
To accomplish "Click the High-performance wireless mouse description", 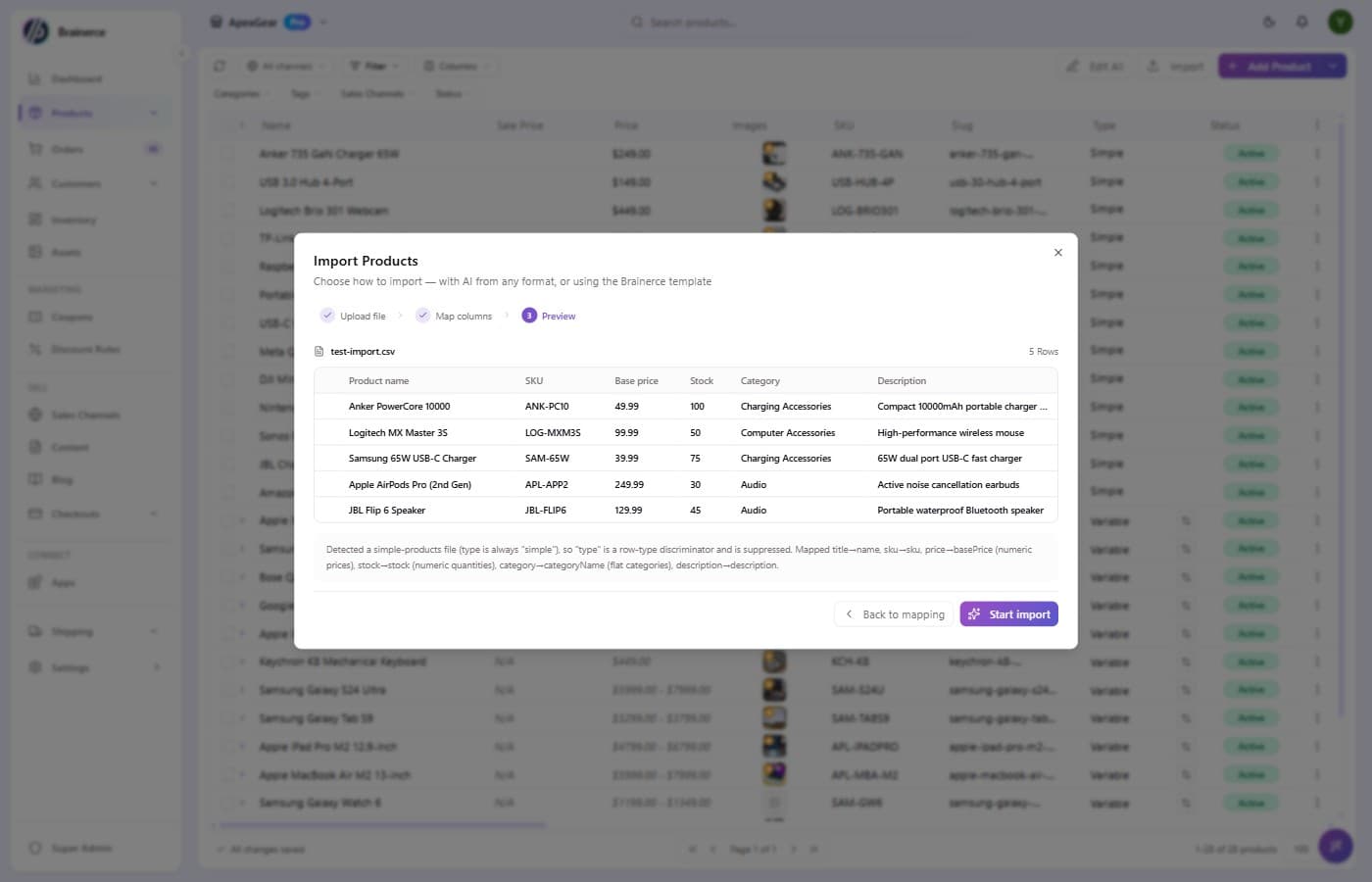I will pos(951,432).
